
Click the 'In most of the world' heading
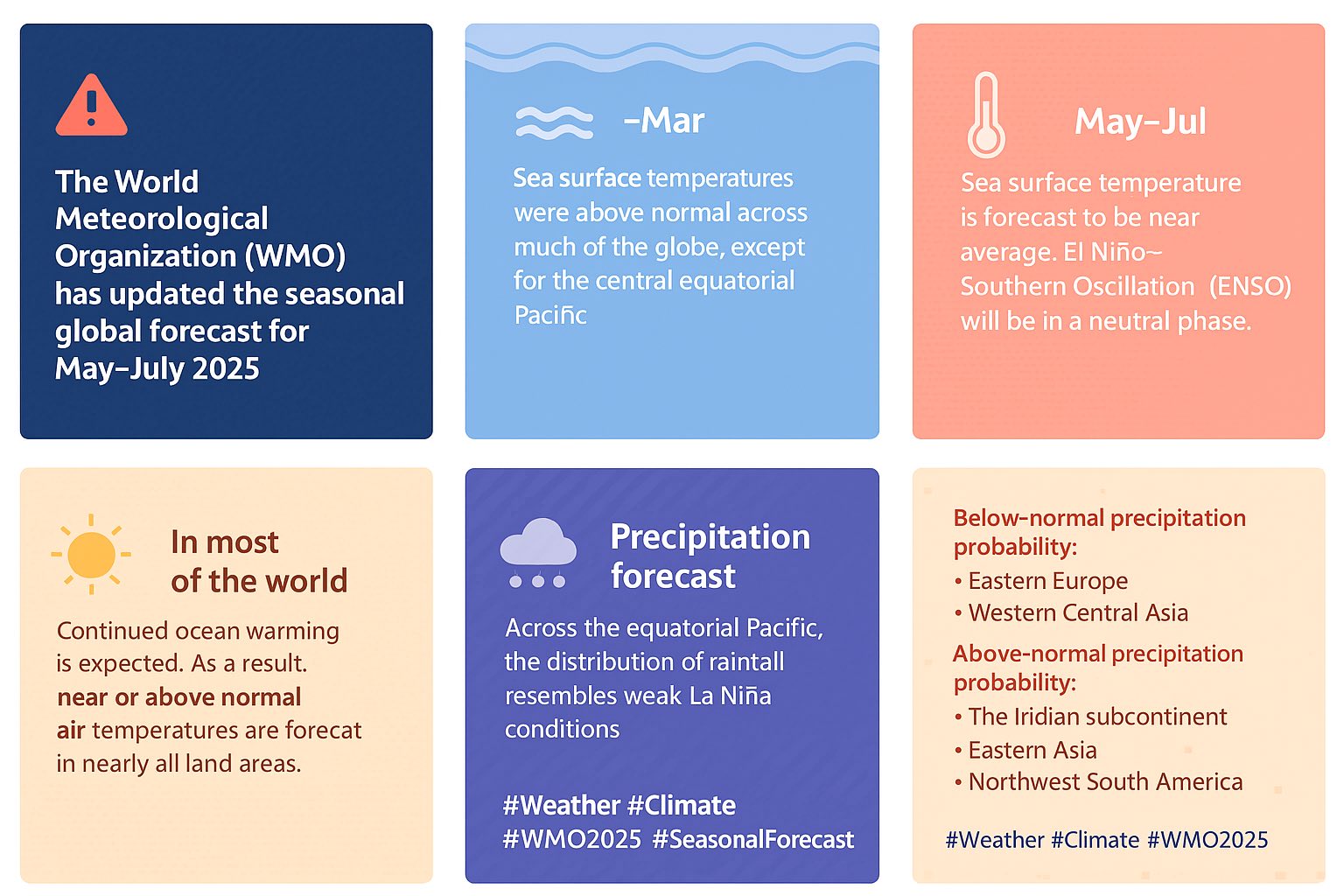point(259,561)
